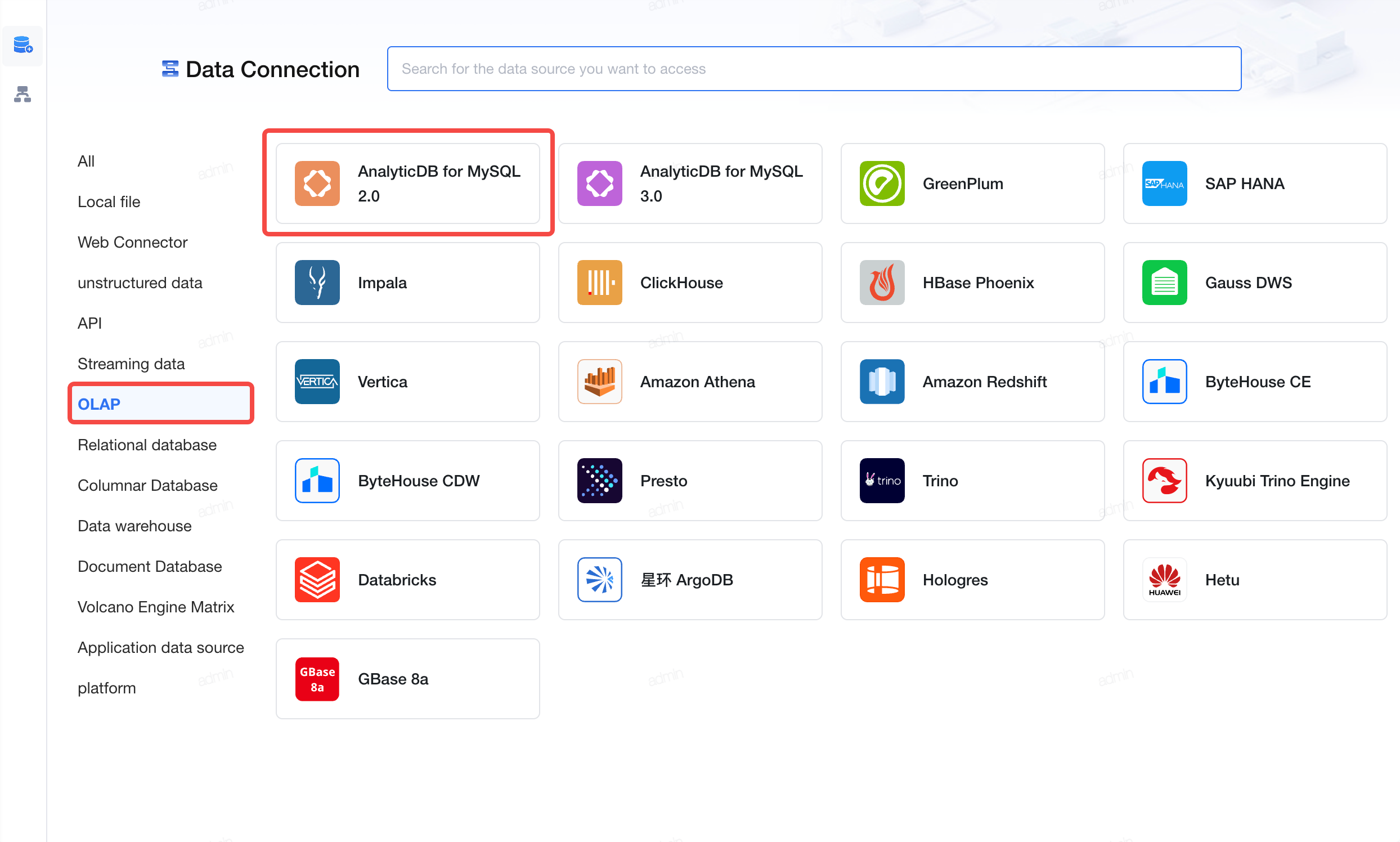This screenshot has height=842, width=1400.
Task: Choose the Amazon Redshift connector
Action: coord(972,381)
